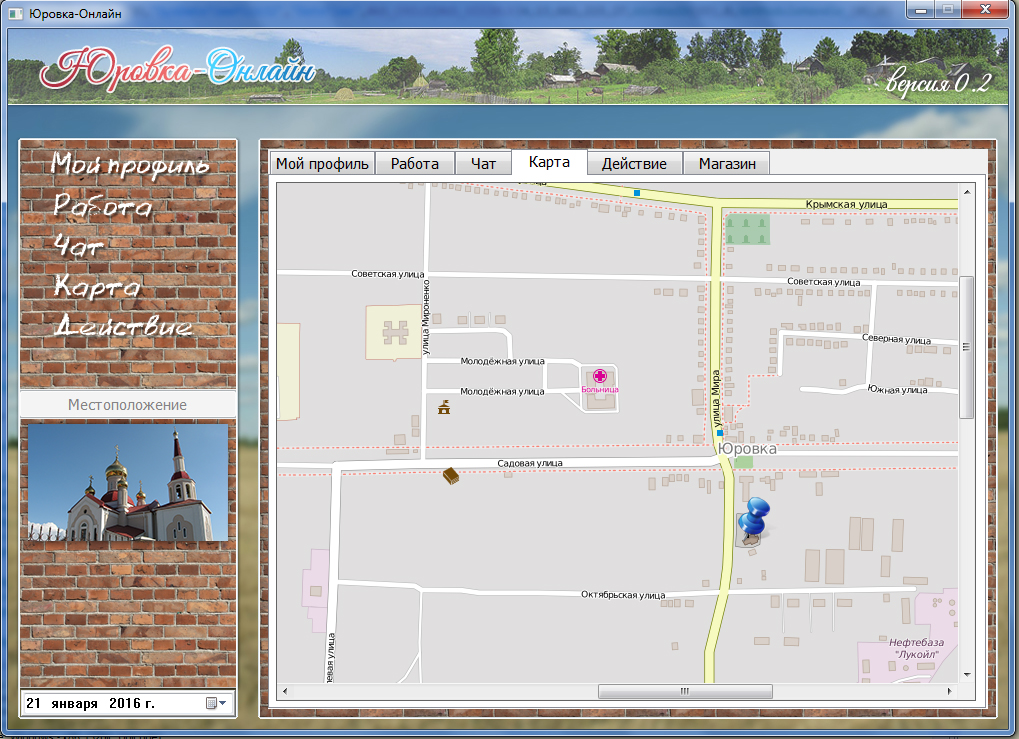Click the brown monument icon below Молодёжная улица
The width and height of the screenshot is (1019, 739).
click(x=443, y=406)
